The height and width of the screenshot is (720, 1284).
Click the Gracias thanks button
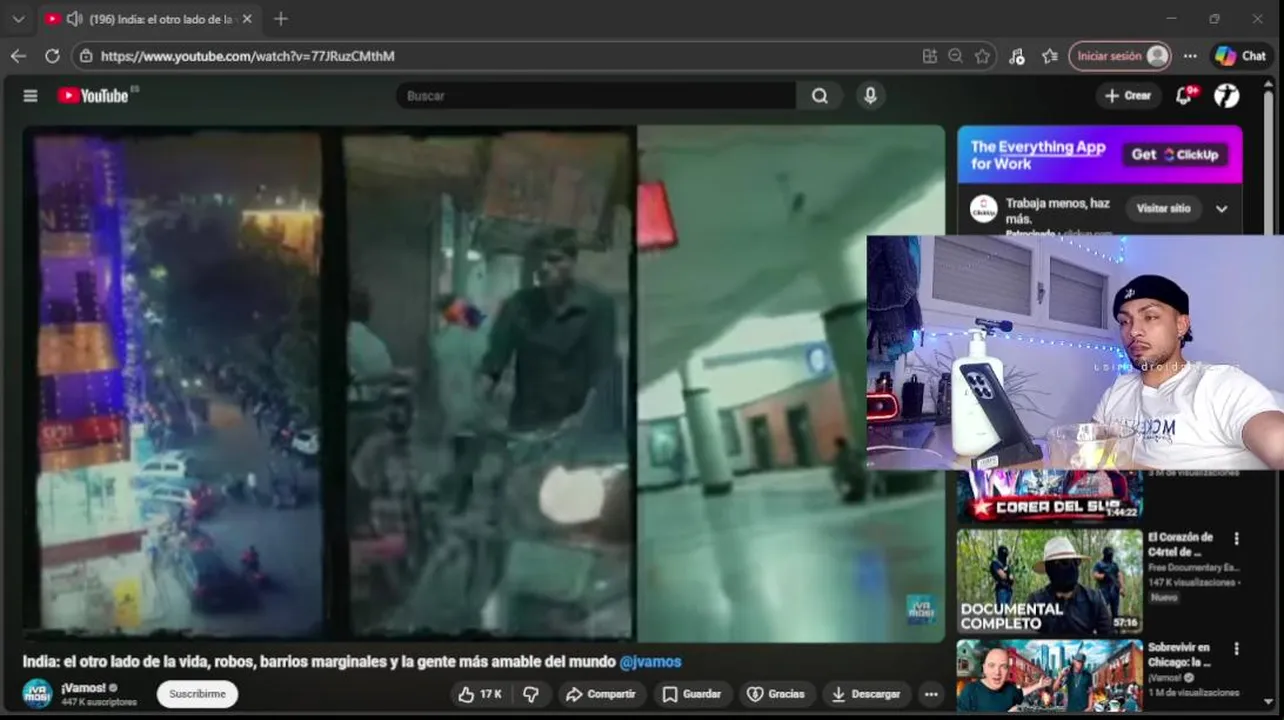[x=776, y=694]
